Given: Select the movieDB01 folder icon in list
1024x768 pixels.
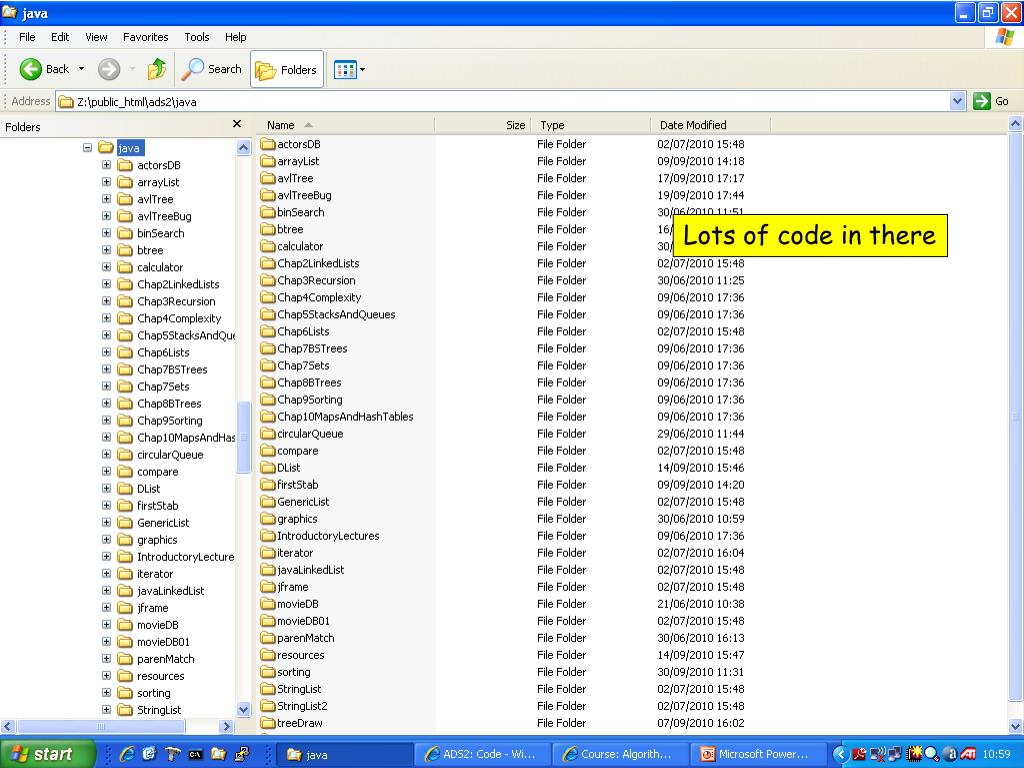Looking at the screenshot, I should [x=268, y=620].
